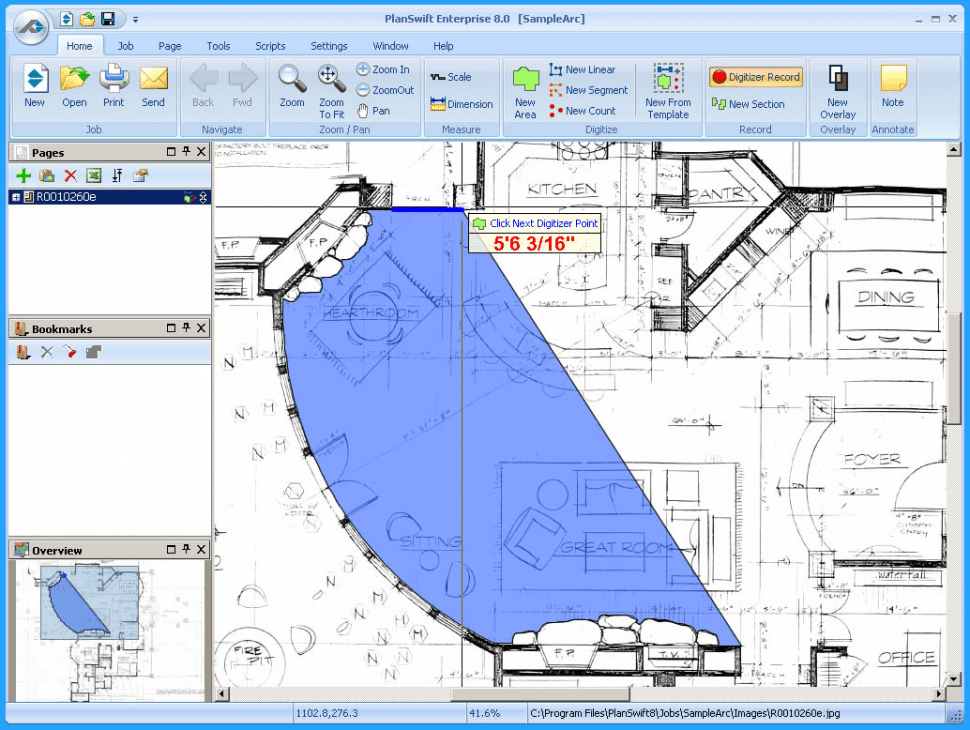This screenshot has width=970, height=730.
Task: Create New Count takeoff
Action: (582, 111)
